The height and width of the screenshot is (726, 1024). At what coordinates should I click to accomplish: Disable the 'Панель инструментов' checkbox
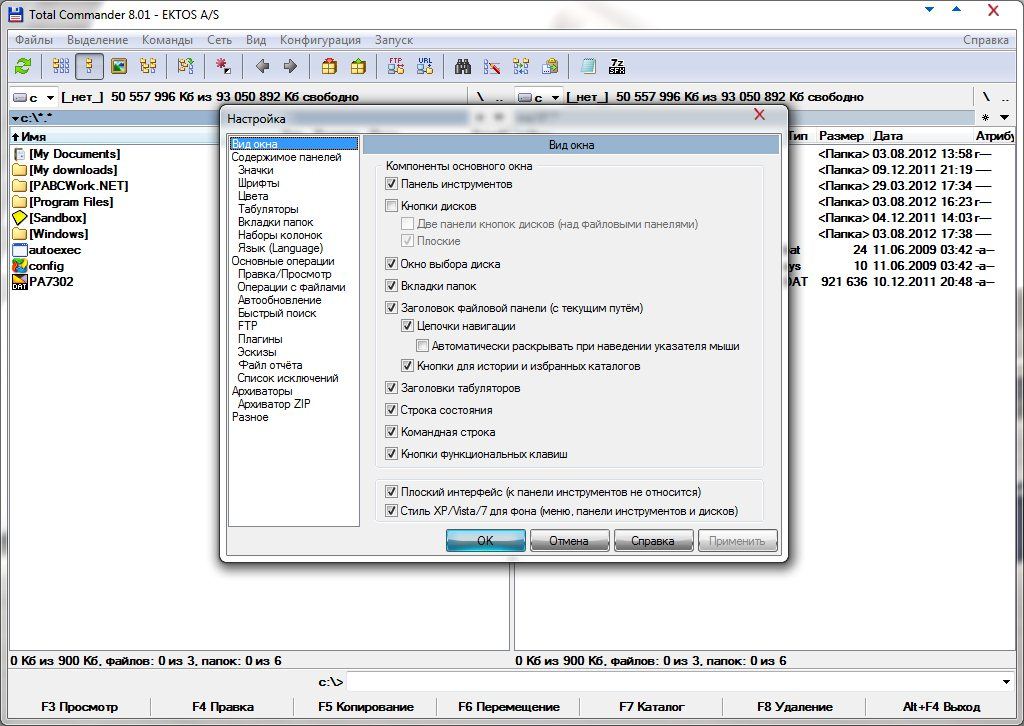point(392,184)
